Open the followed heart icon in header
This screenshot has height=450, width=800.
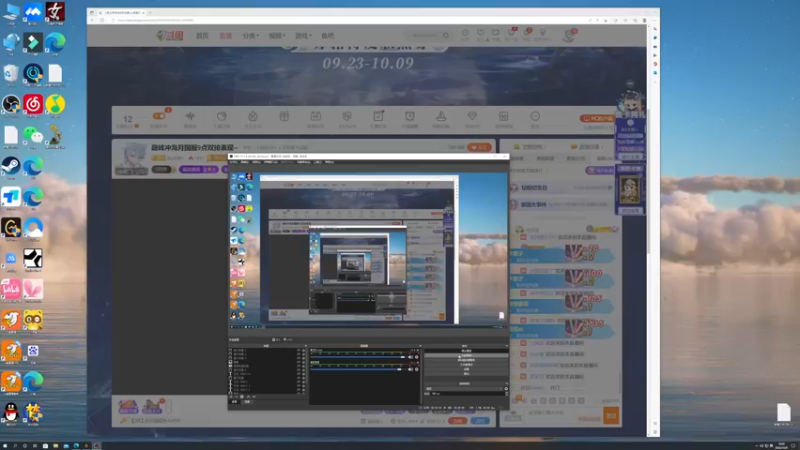(481, 33)
